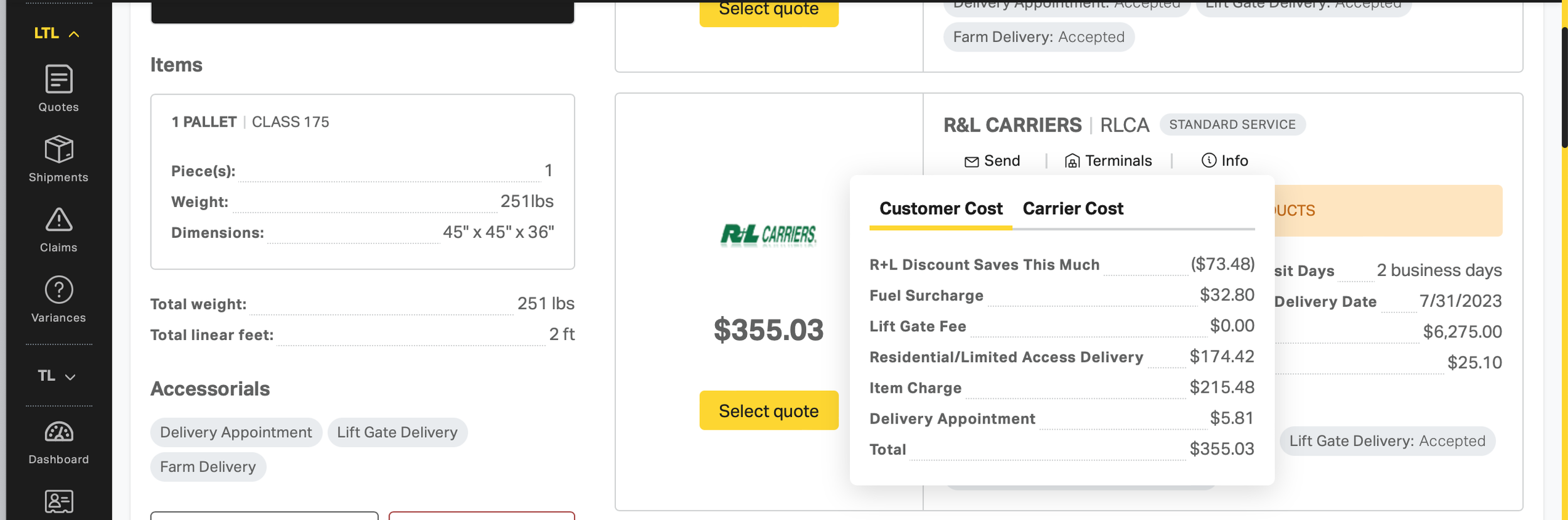Screen dimensions: 1568x520
Task: Open the Claims warning triangle icon
Action: tap(59, 220)
